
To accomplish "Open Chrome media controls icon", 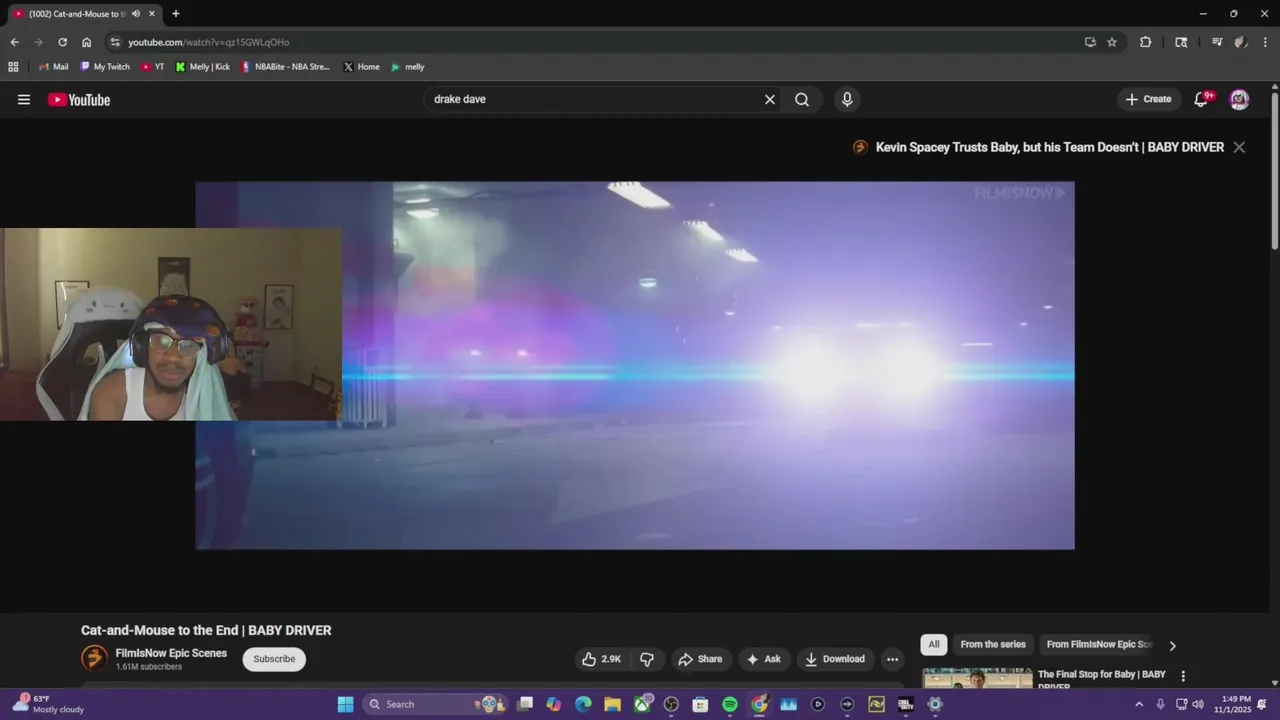I will pos(1217,42).
